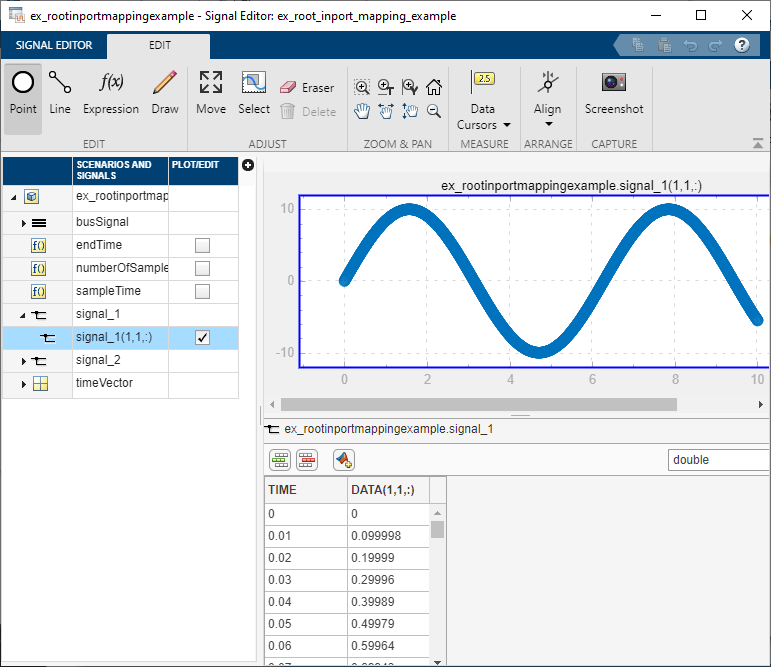Viewport: 771px width, 667px height.
Task: Click the double data type field
Action: pyautogui.click(x=718, y=460)
